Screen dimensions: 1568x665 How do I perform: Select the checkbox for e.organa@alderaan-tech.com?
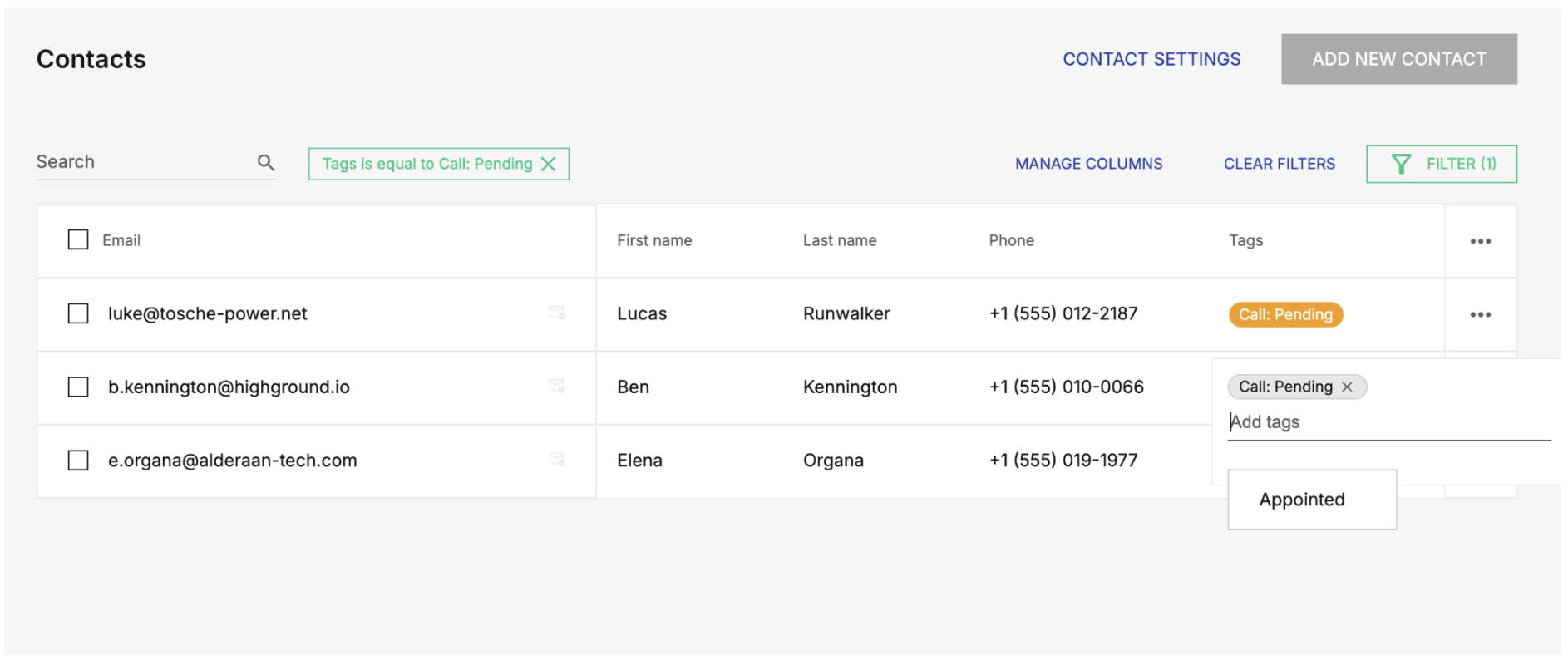[x=78, y=460]
